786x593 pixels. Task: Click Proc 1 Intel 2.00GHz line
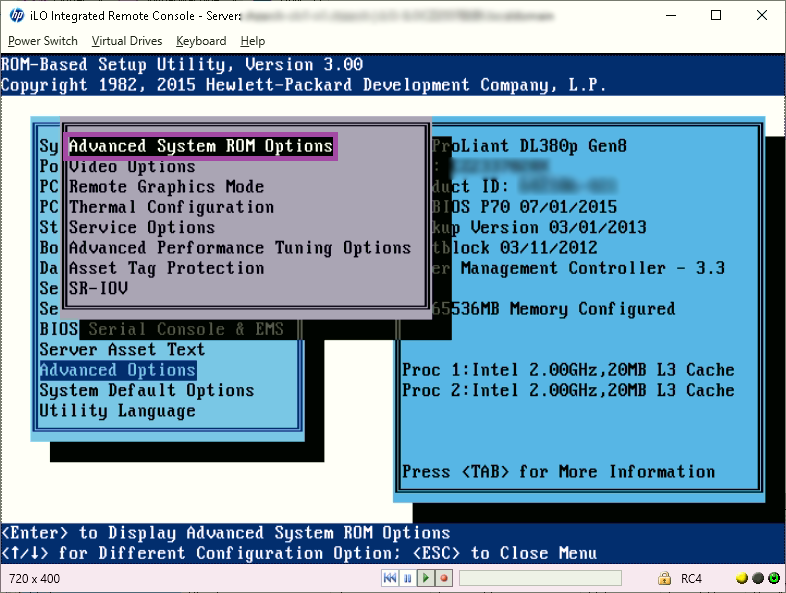click(568, 370)
